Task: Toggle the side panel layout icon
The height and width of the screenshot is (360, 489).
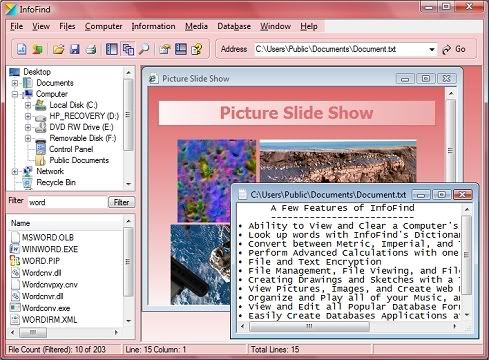Action: click(112, 49)
